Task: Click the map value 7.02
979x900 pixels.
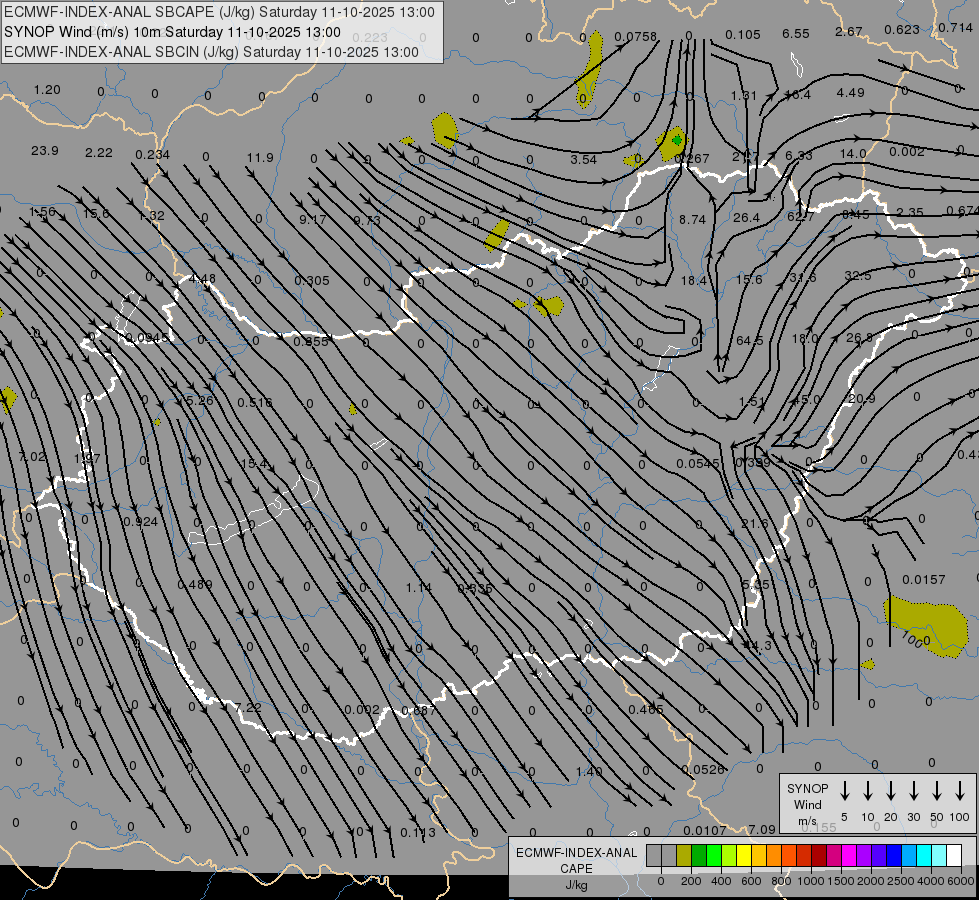Action: pyautogui.click(x=32, y=457)
